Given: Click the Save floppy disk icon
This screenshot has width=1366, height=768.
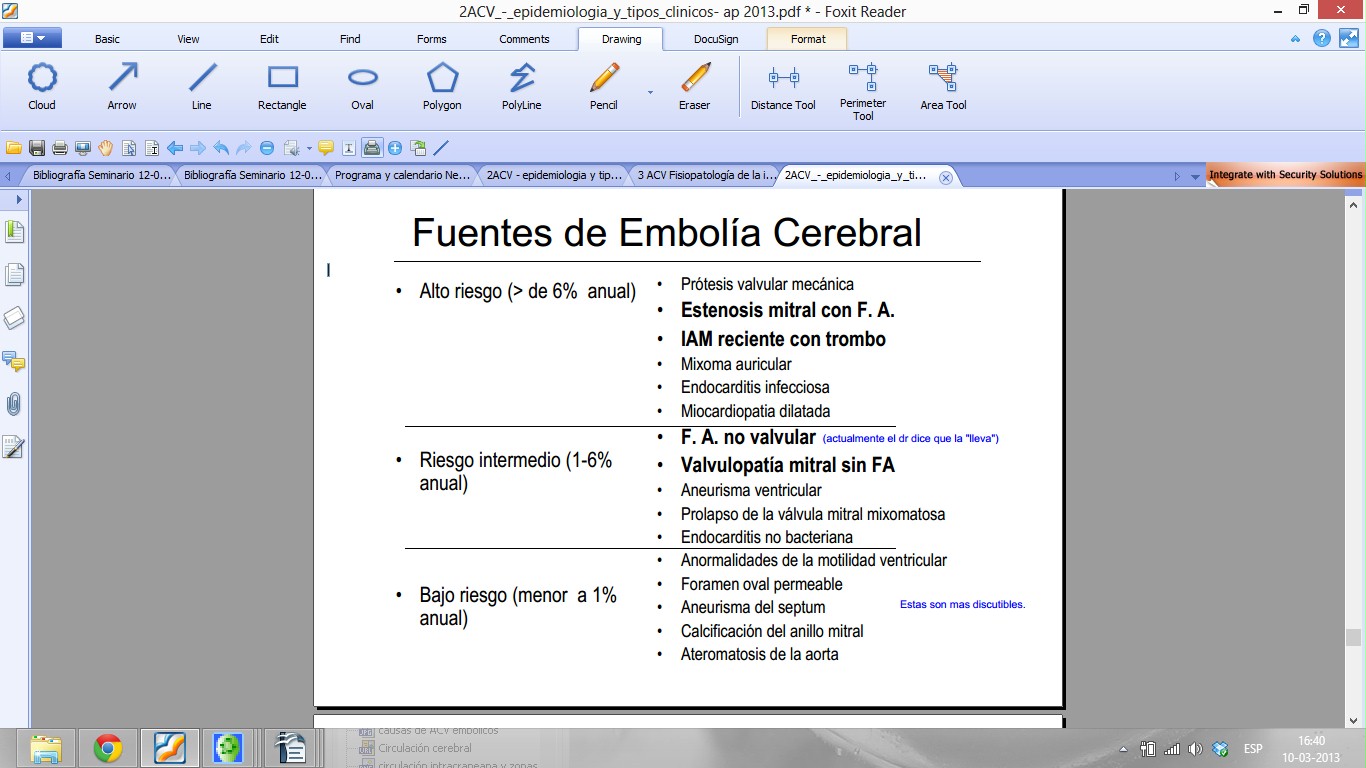Looking at the screenshot, I should coord(37,148).
